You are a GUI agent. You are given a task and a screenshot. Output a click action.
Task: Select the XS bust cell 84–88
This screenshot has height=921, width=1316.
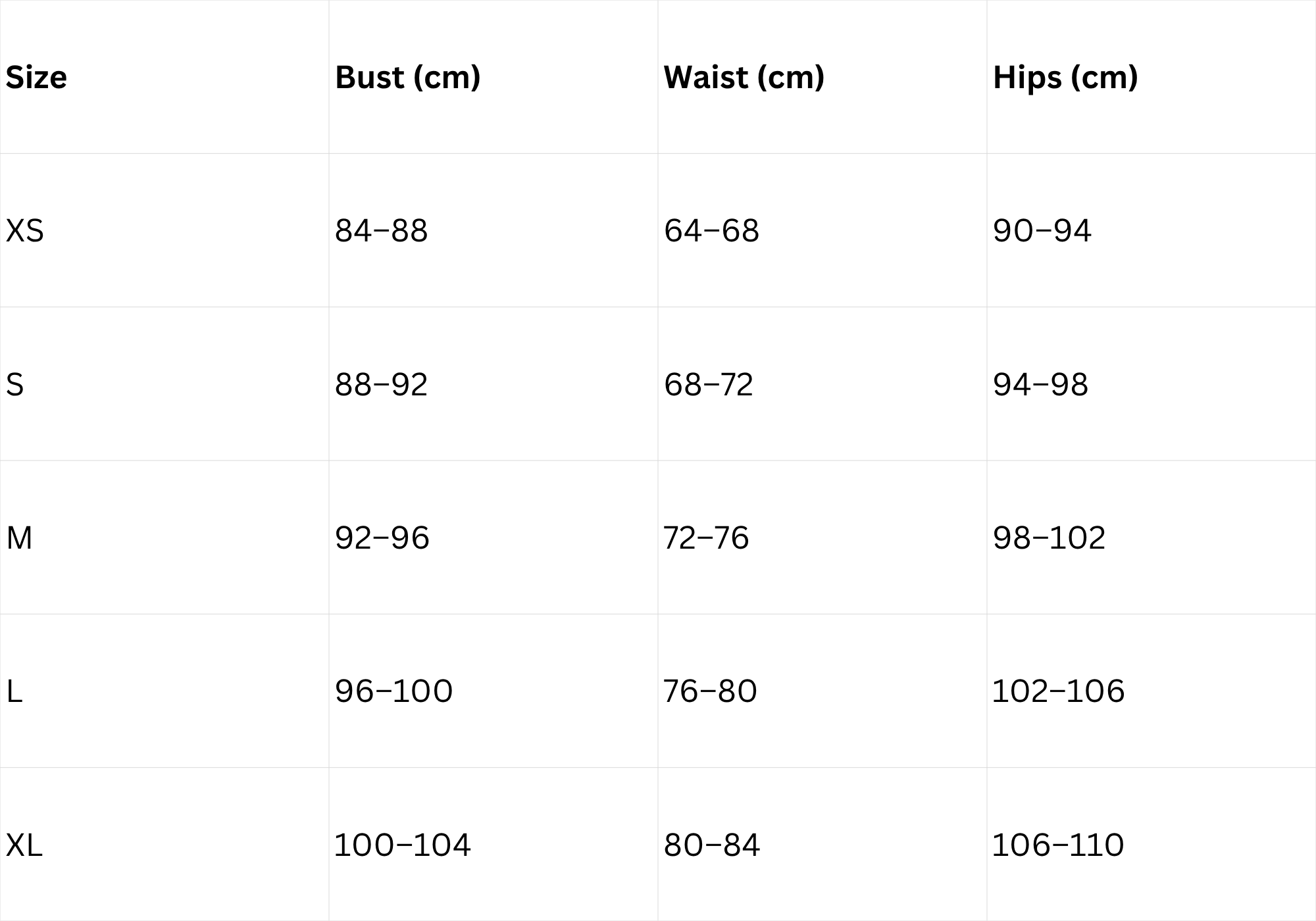[x=381, y=231]
